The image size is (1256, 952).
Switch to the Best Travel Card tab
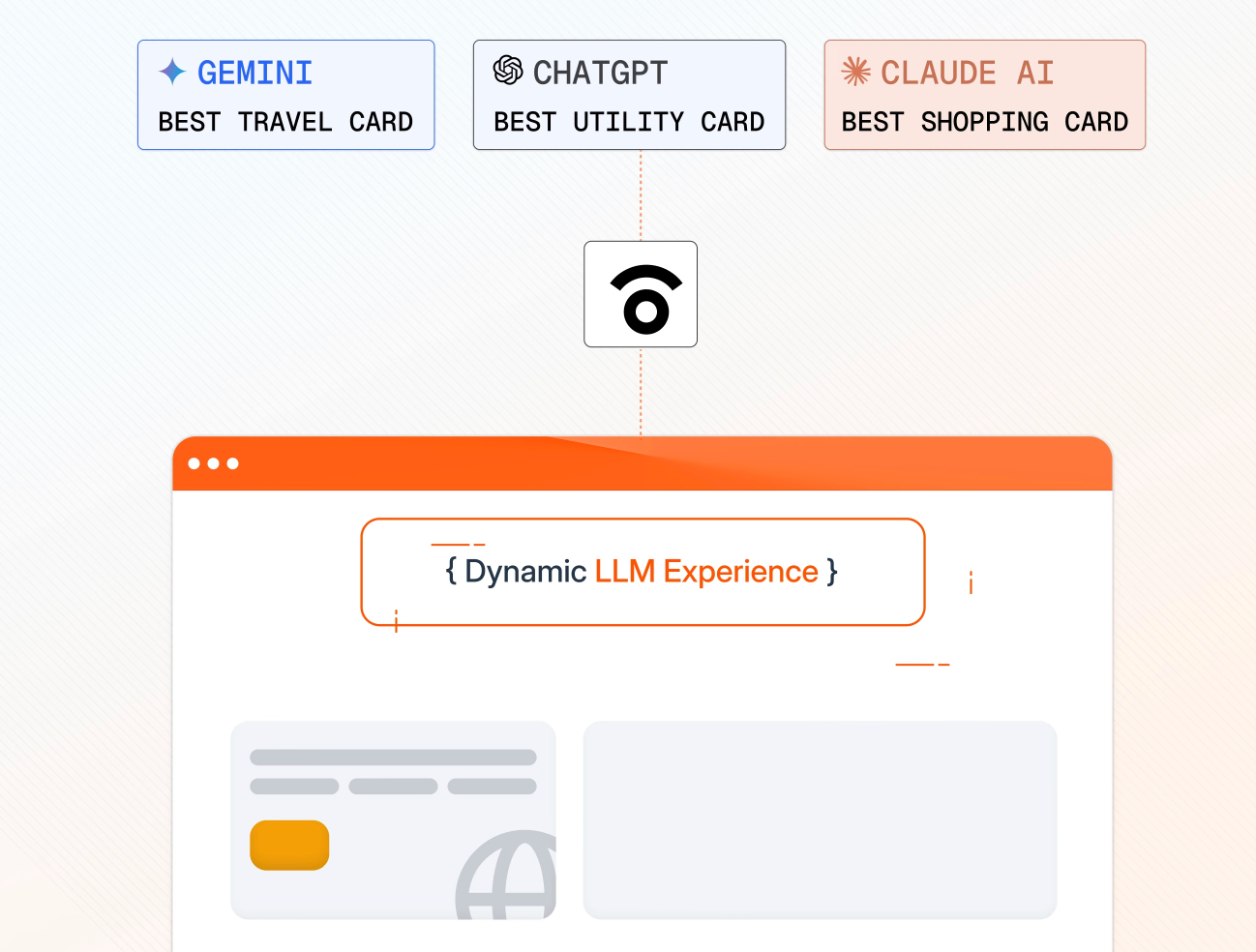tap(285, 122)
